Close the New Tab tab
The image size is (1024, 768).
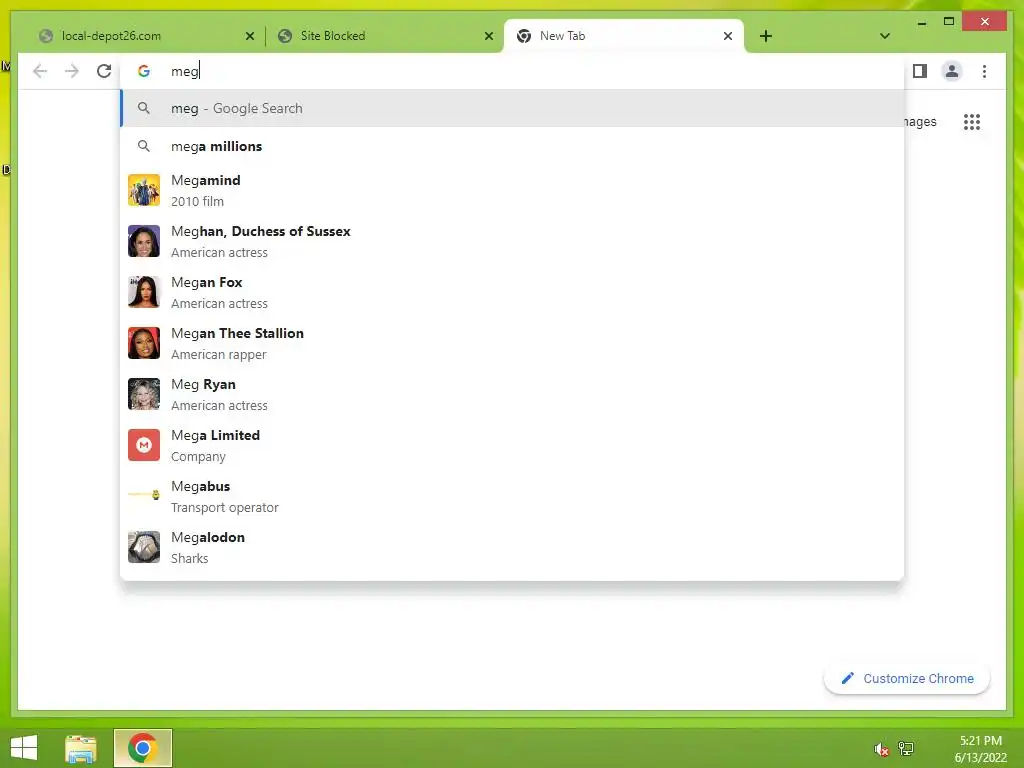click(728, 36)
